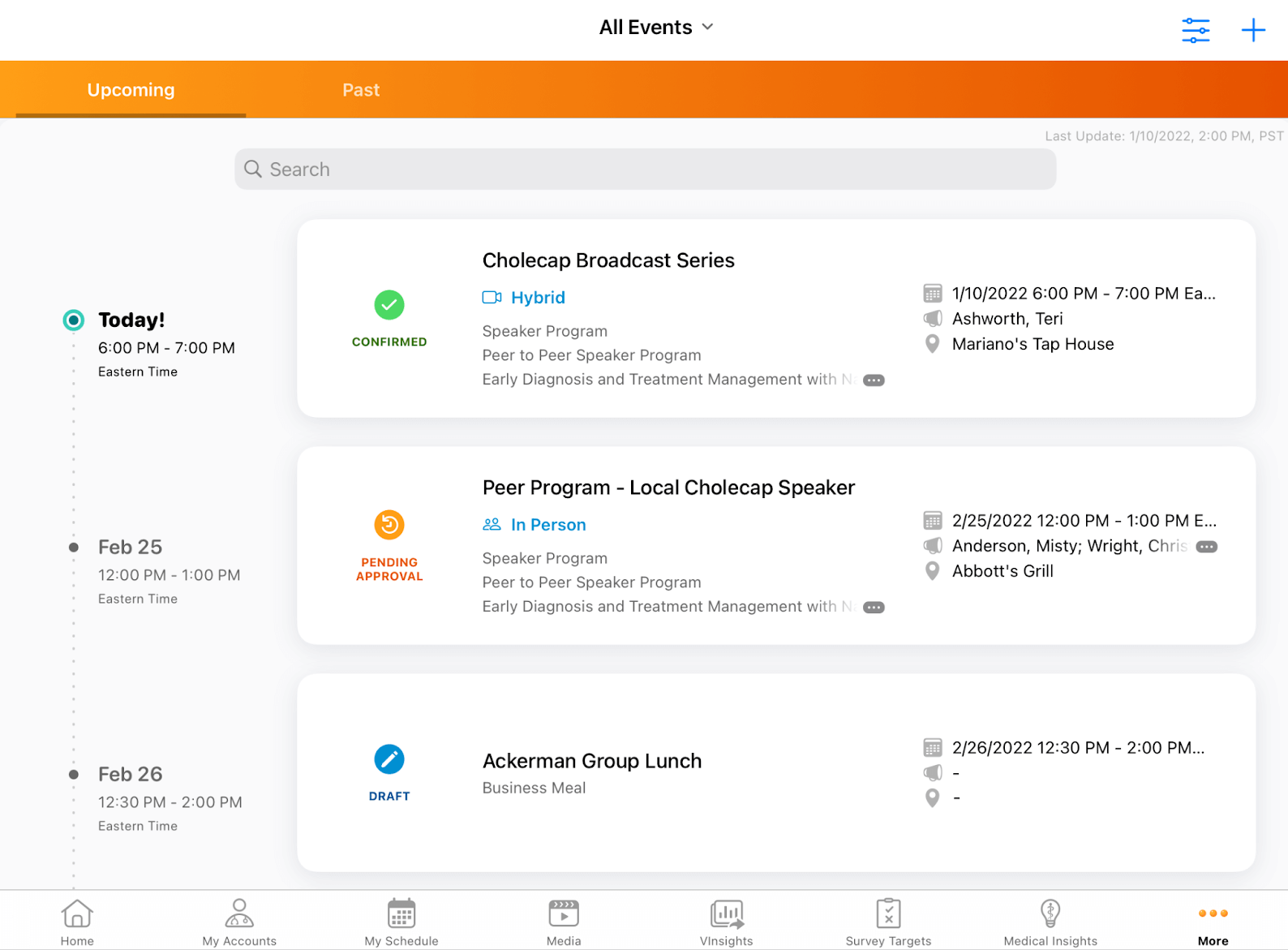The height and width of the screenshot is (950, 1288).
Task: Open the Media library icon
Action: pos(564,914)
